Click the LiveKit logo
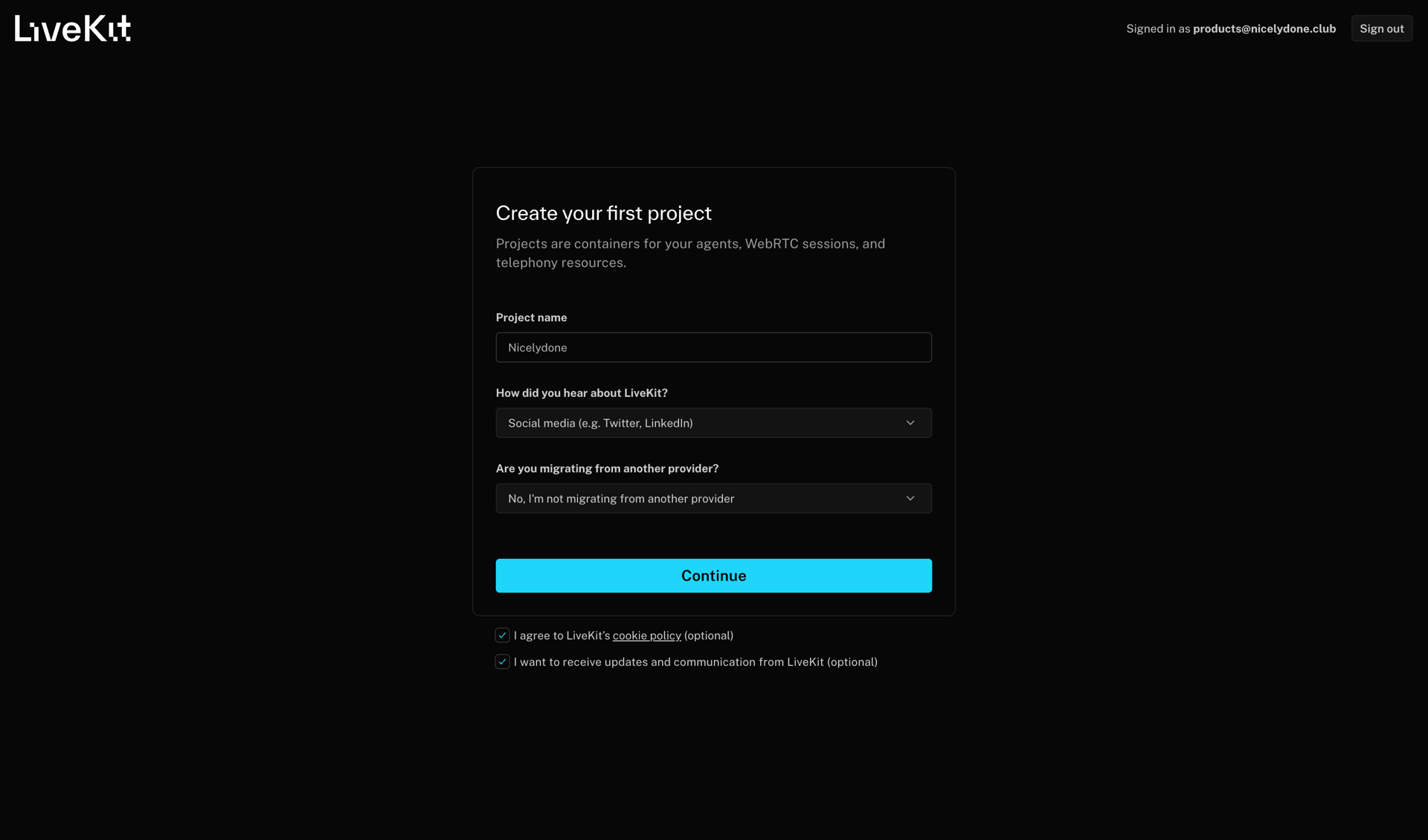Image resolution: width=1428 pixels, height=840 pixels. pyautogui.click(x=72, y=28)
